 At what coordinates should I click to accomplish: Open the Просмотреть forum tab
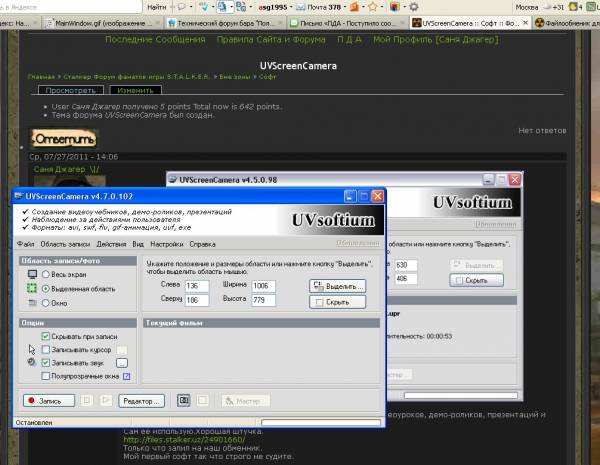tap(71, 90)
